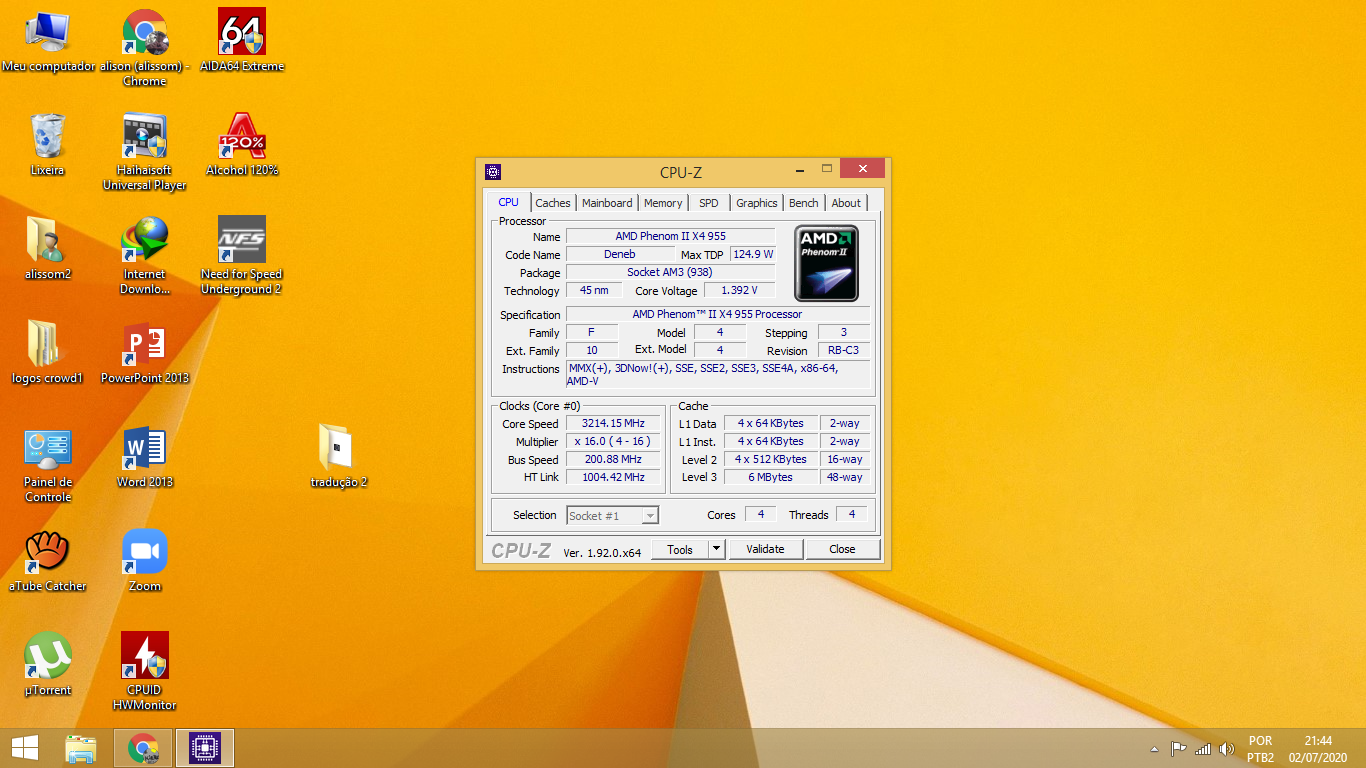This screenshot has height=768, width=1366.
Task: Open Painel de Controle icon
Action: coord(48,464)
